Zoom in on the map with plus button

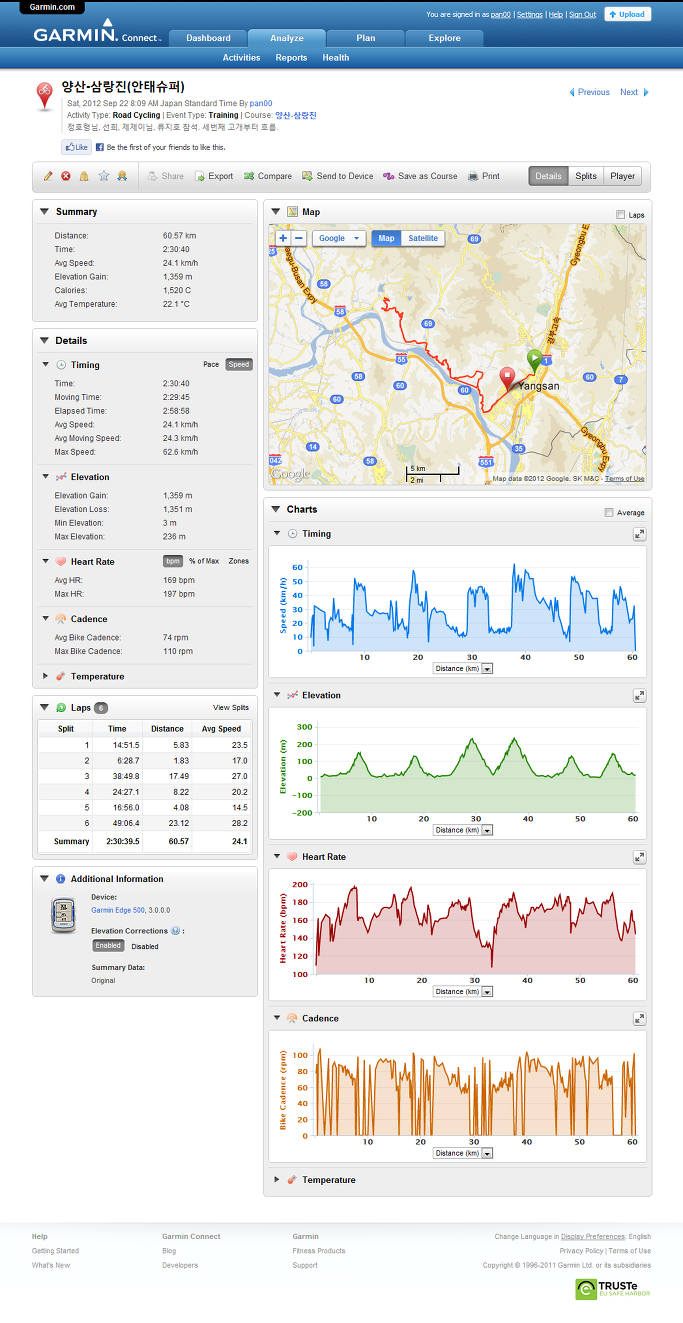(x=283, y=238)
